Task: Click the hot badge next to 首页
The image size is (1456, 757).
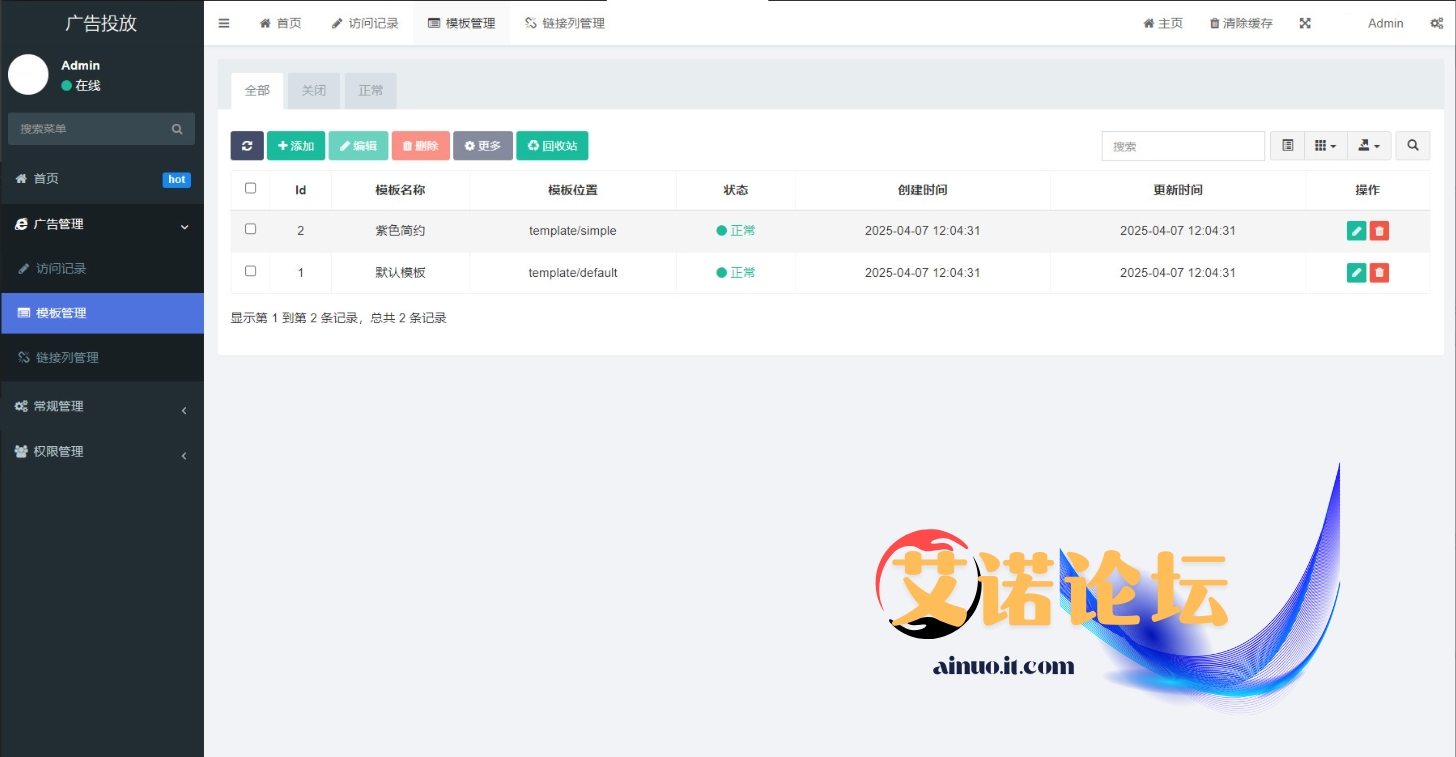Action: tap(177, 180)
